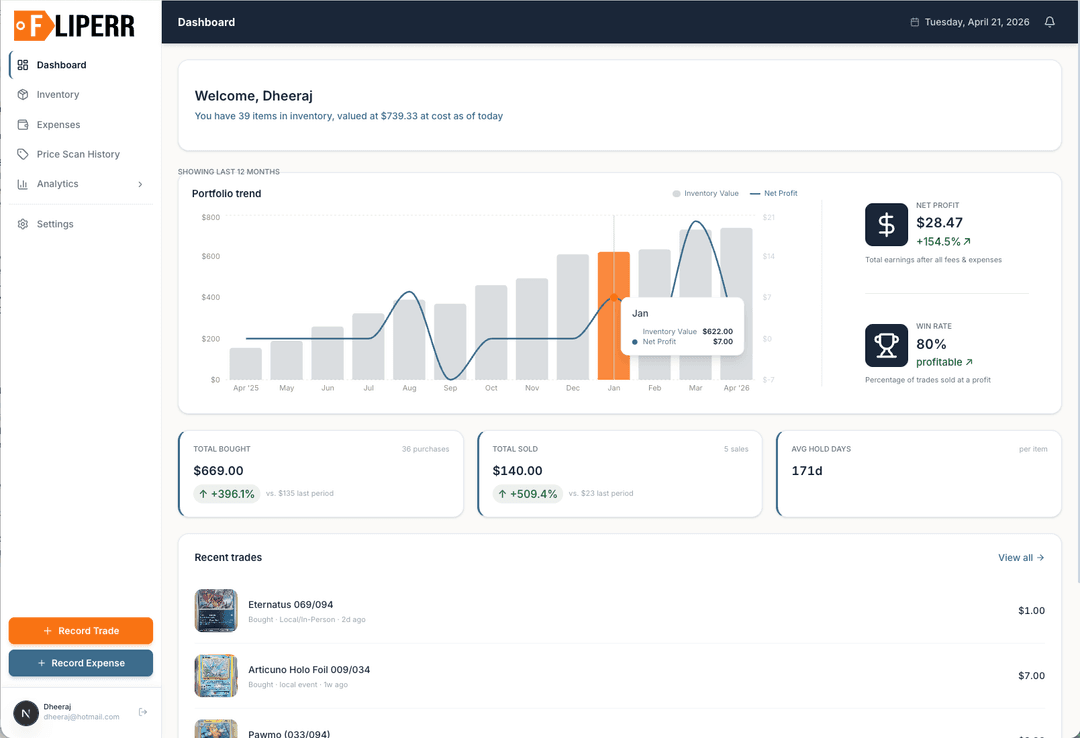1080x738 pixels.
Task: Click the Price Scan History tag icon
Action: (x=23, y=154)
